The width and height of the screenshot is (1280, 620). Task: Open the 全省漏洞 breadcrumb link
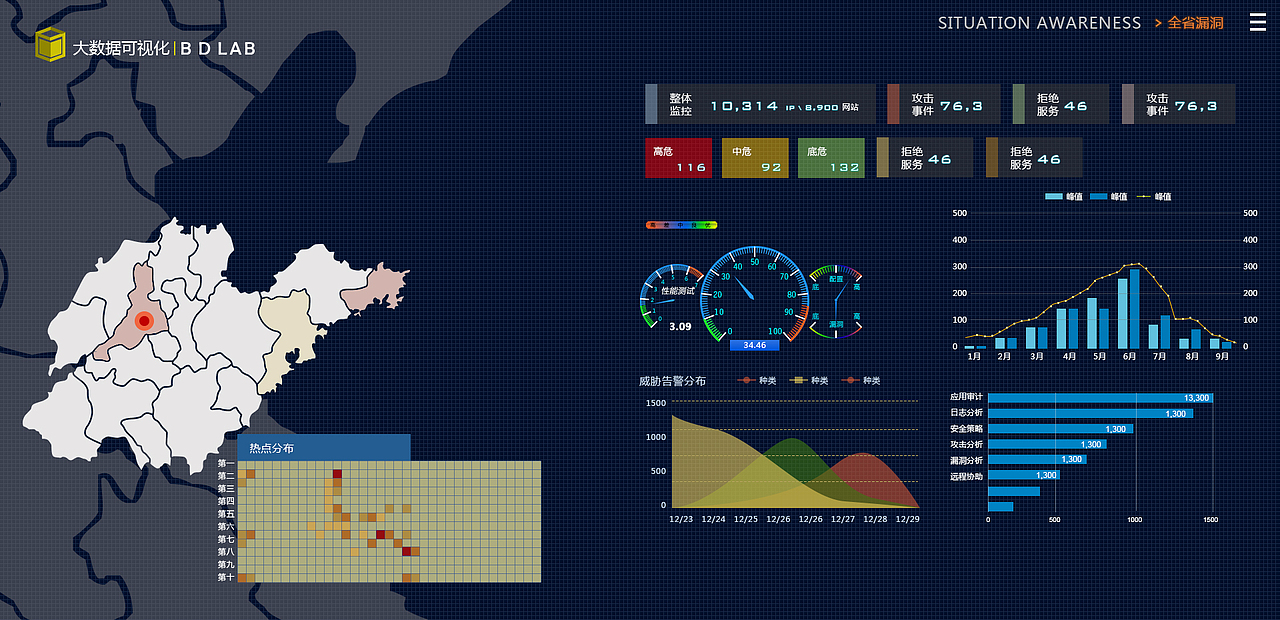point(1195,22)
